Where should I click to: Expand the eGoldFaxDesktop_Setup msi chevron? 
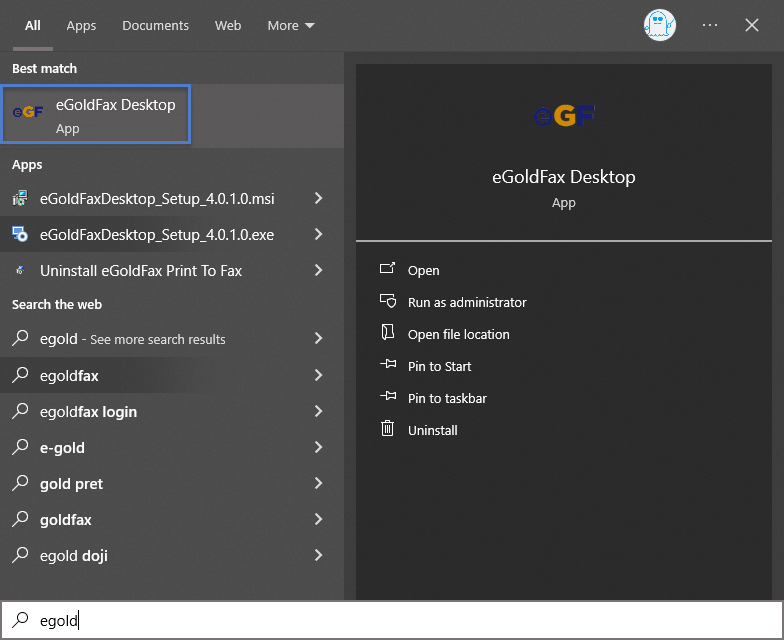coord(318,198)
